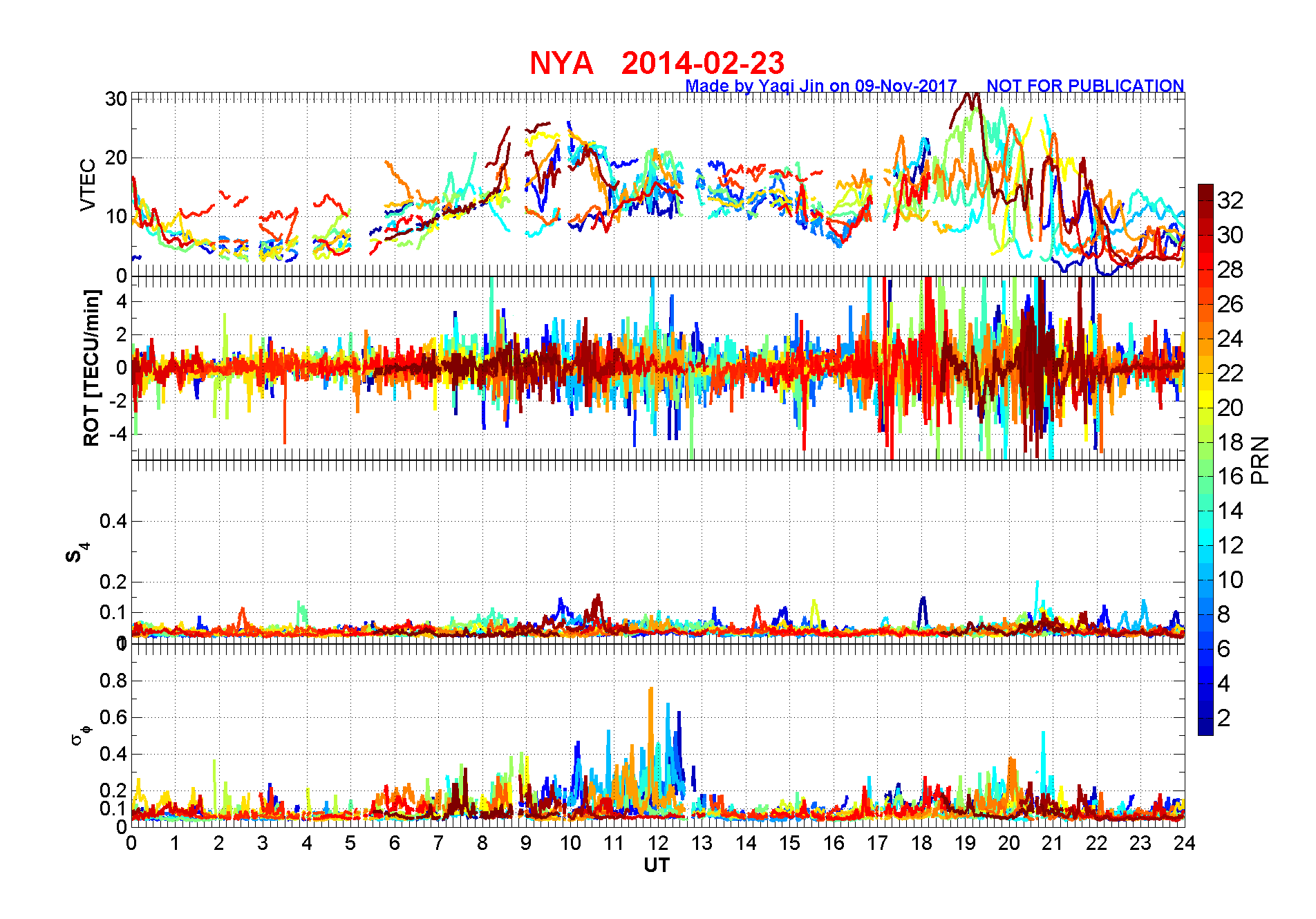Click the 'NOT FOR PUBLICATION' label
The height and width of the screenshot is (919, 1316).
tap(1085, 86)
